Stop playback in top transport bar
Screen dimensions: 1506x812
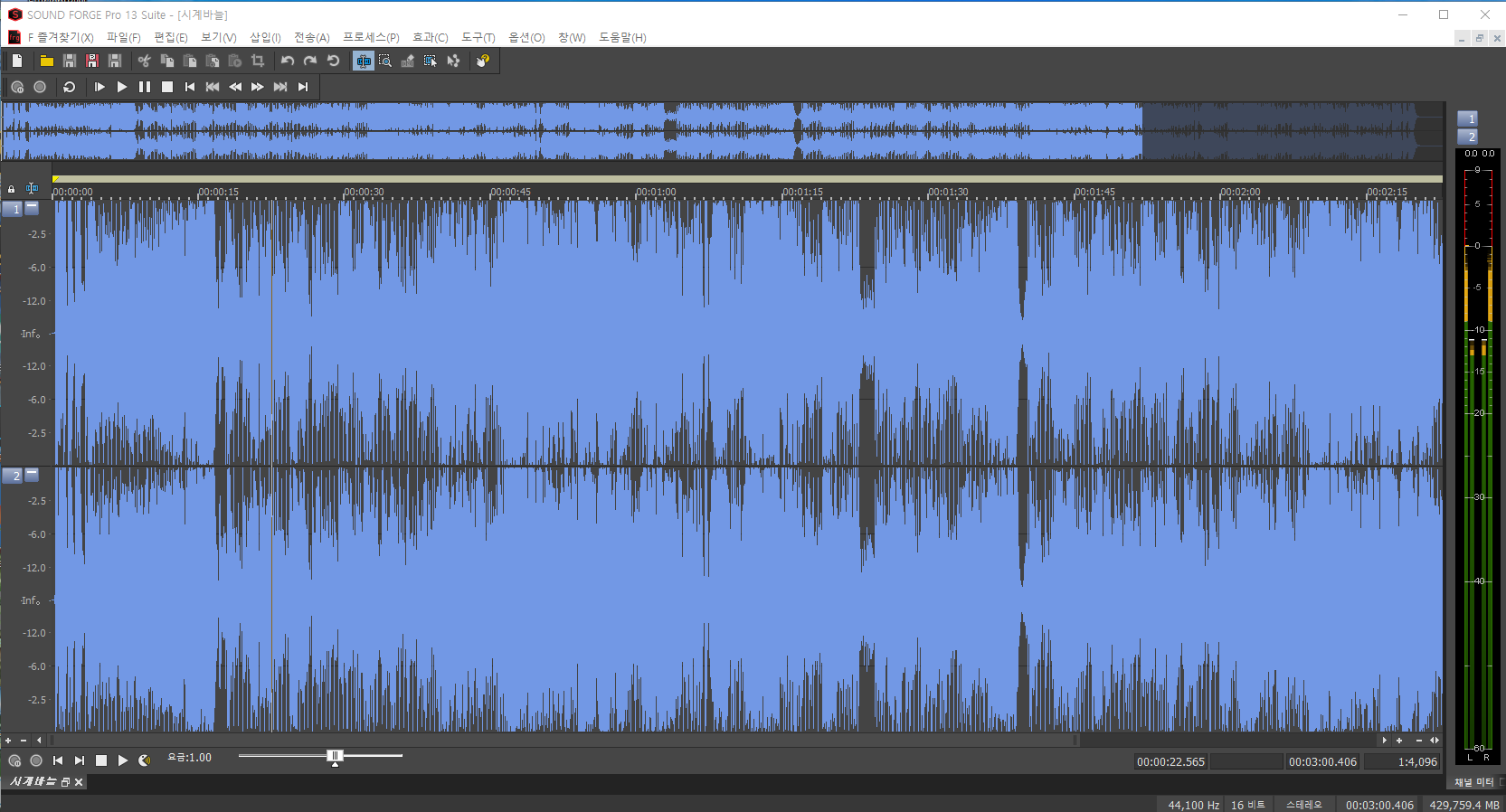(167, 87)
